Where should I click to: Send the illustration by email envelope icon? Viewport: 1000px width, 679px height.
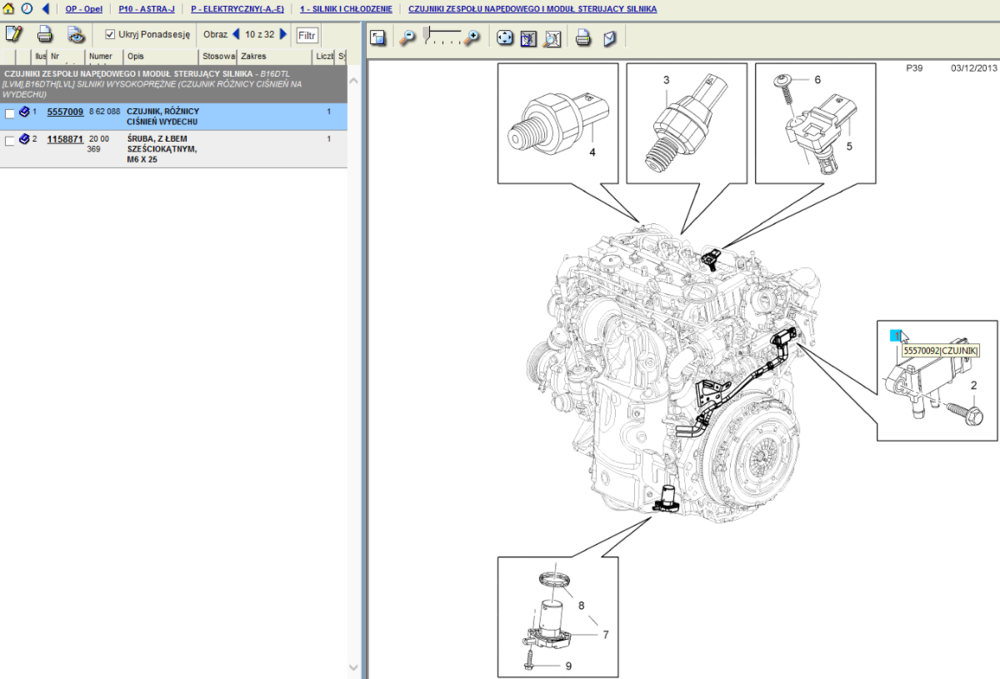610,38
